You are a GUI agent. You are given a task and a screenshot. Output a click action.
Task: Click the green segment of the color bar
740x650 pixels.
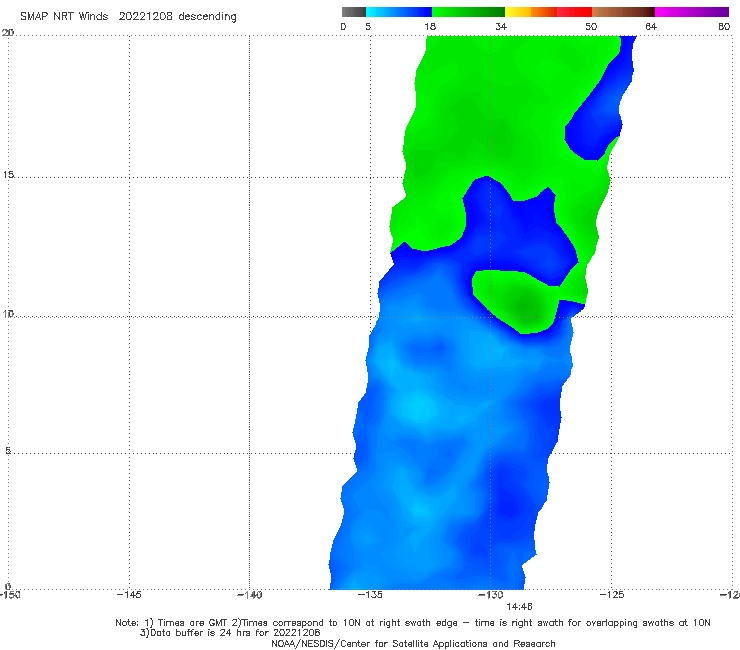468,12
